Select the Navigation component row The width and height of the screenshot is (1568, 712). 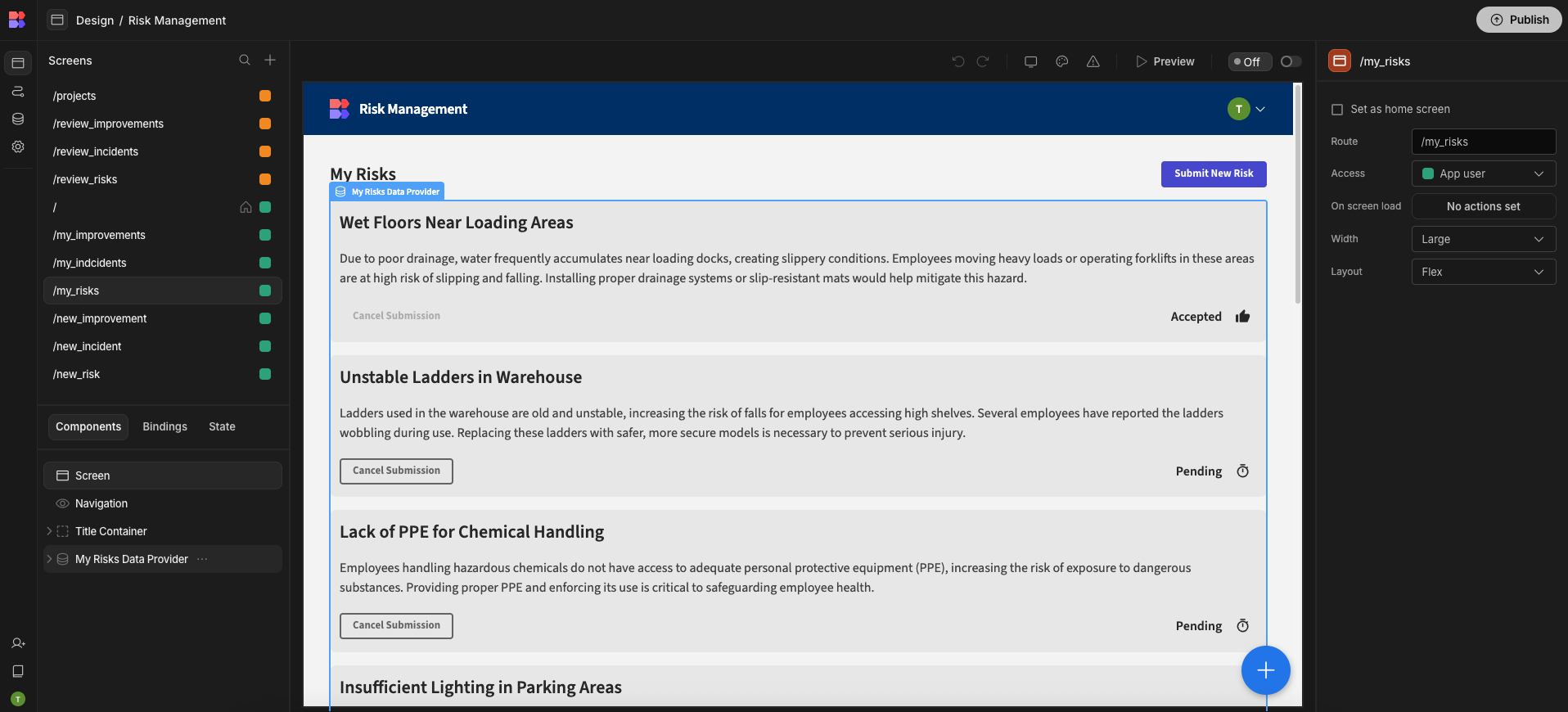point(162,503)
